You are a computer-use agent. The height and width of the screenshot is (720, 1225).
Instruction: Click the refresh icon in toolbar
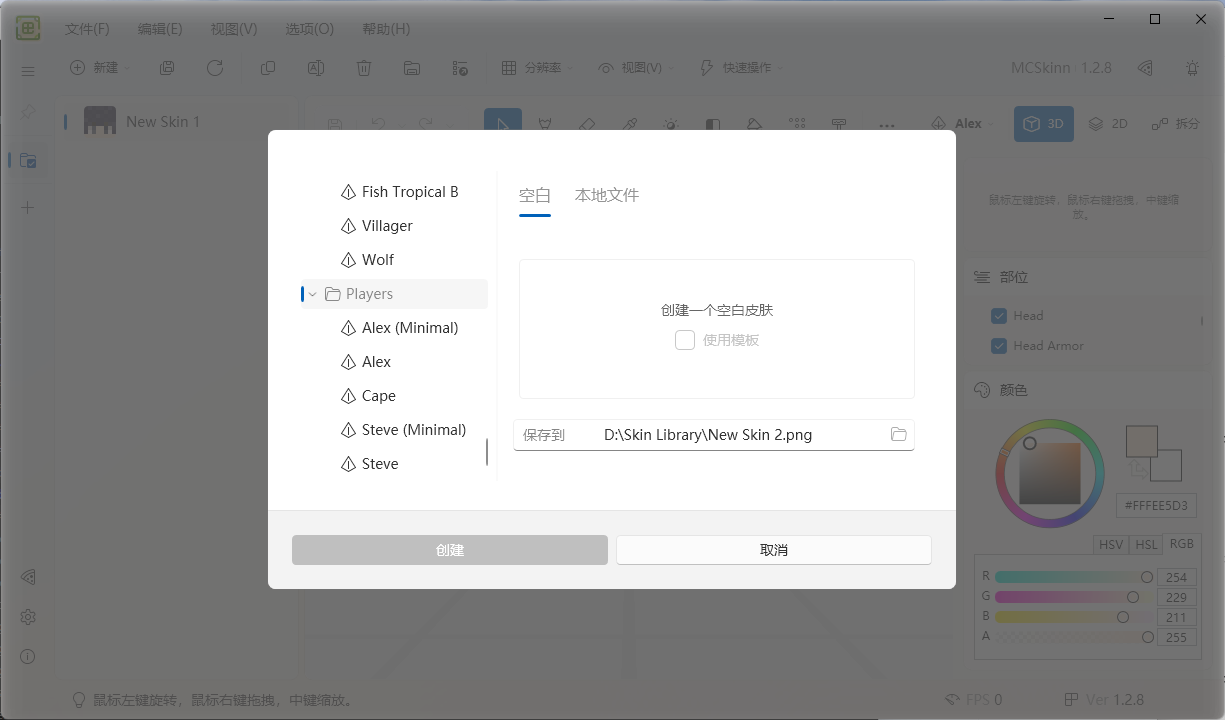pos(215,68)
